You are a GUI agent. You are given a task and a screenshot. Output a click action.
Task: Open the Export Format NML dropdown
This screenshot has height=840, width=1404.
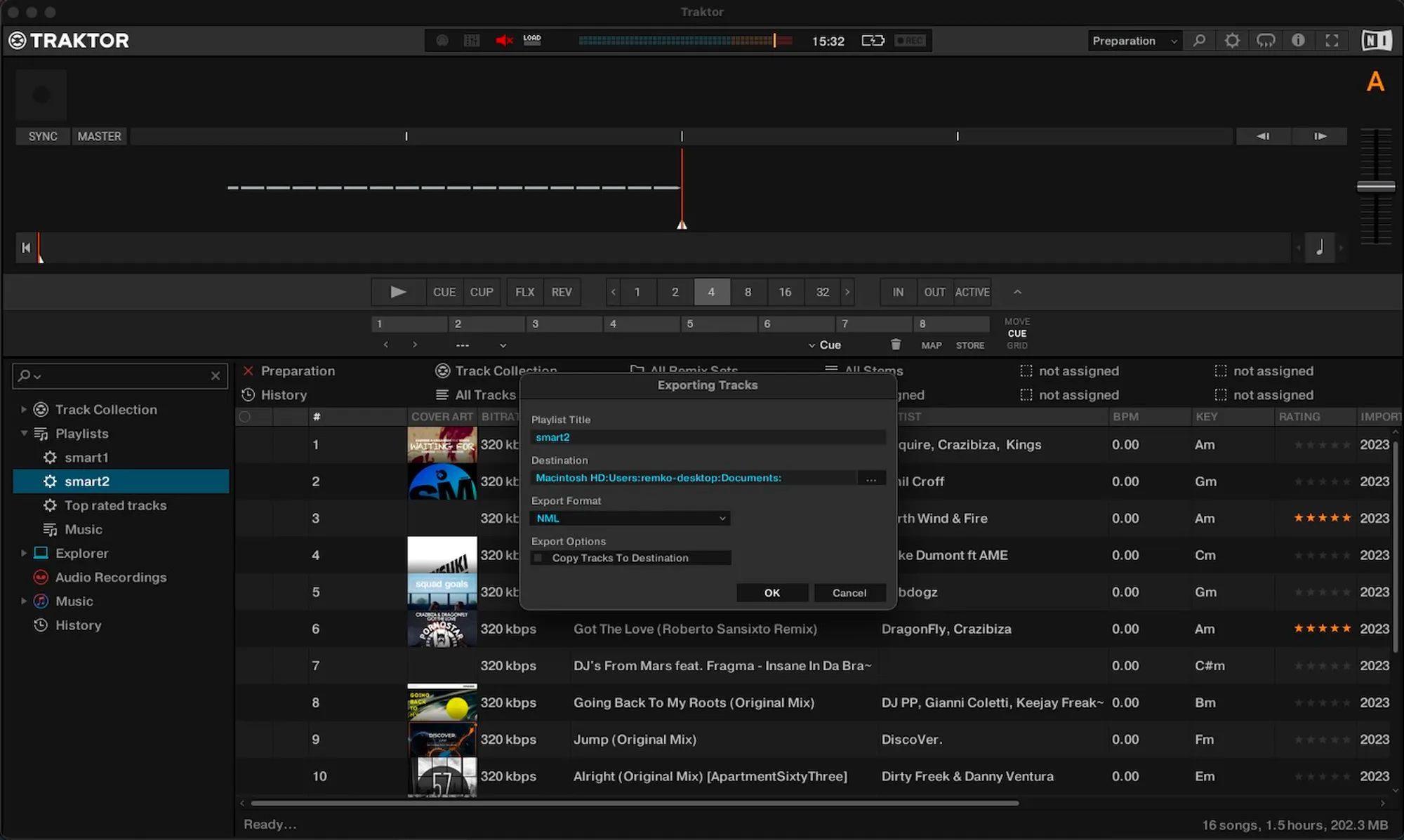click(x=630, y=518)
